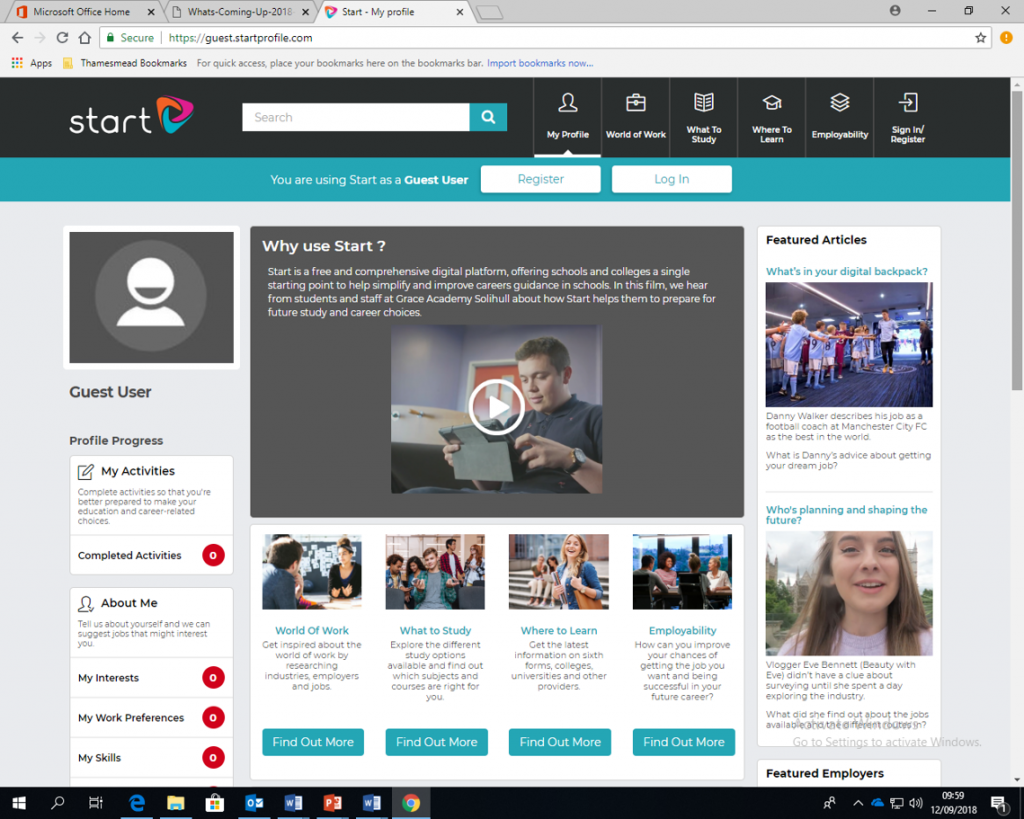This screenshot has height=819, width=1024.
Task: Open Outlook from the taskbar
Action: (254, 803)
